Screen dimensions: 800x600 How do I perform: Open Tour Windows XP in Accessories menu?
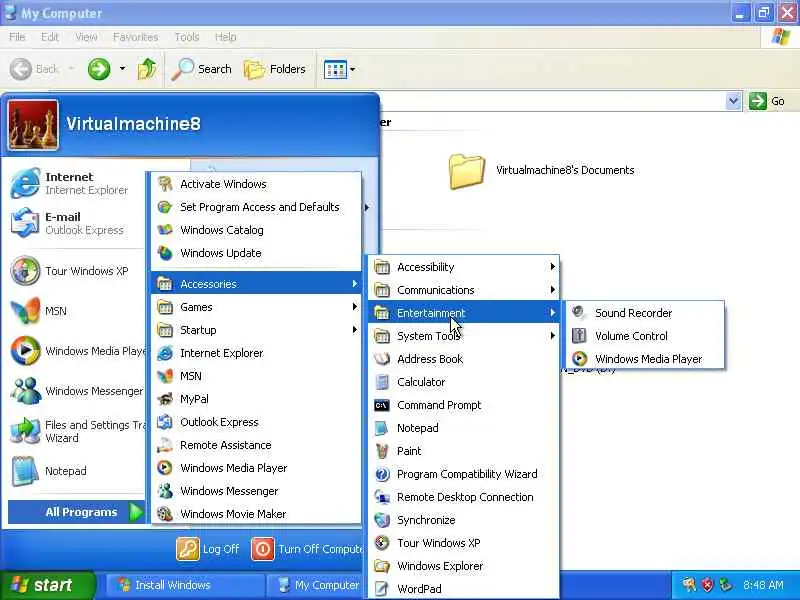point(463,543)
